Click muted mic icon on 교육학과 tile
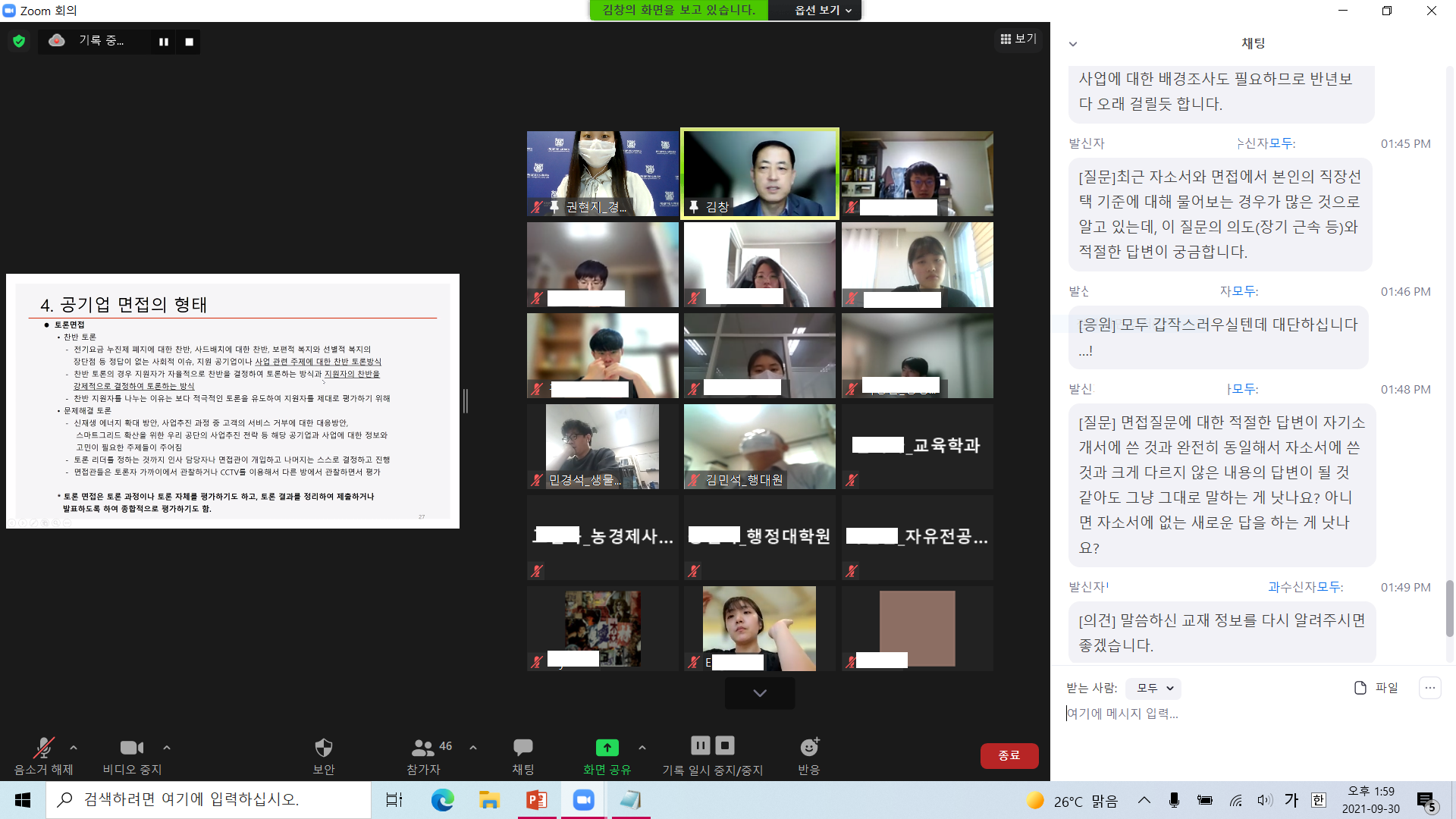 click(852, 479)
